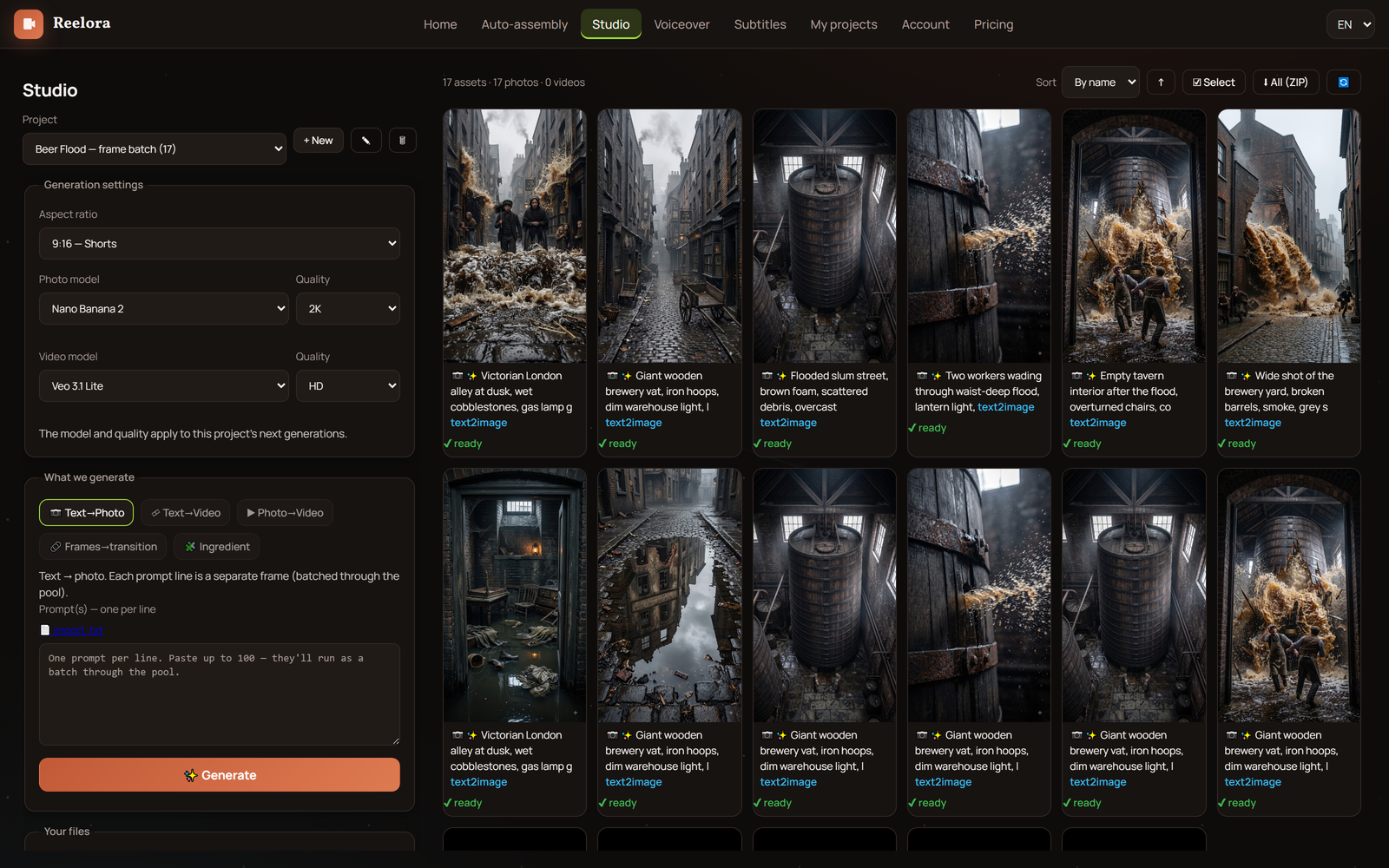Click the 'What we generate' section heading

click(x=89, y=477)
